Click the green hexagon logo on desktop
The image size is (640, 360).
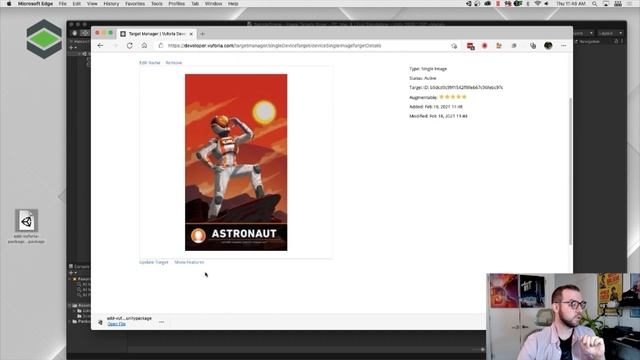coord(44,39)
